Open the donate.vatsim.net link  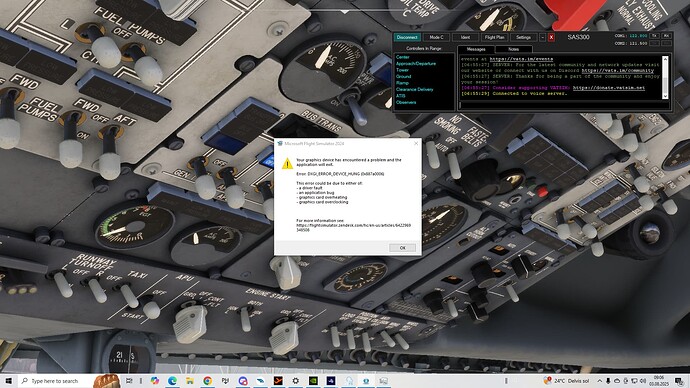[x=609, y=88]
